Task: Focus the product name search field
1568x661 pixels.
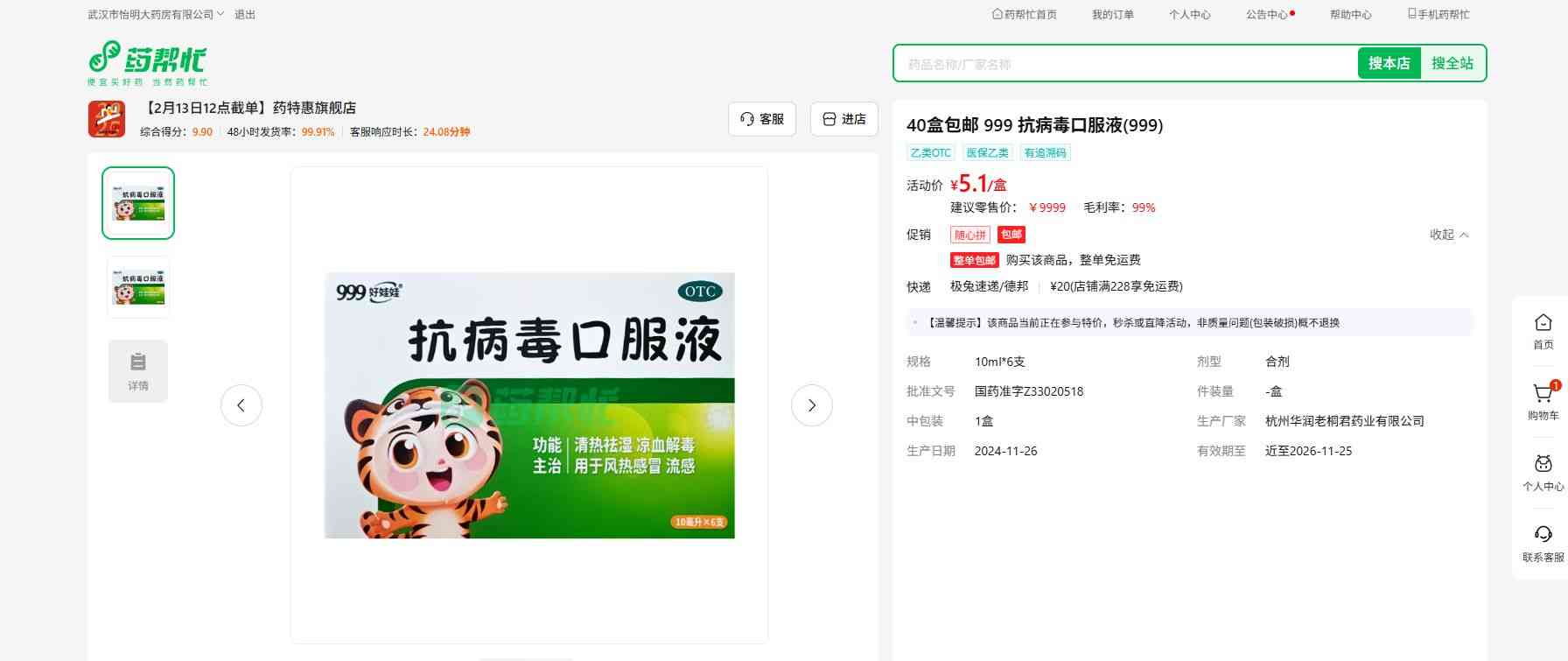Action: pyautogui.click(x=1124, y=64)
